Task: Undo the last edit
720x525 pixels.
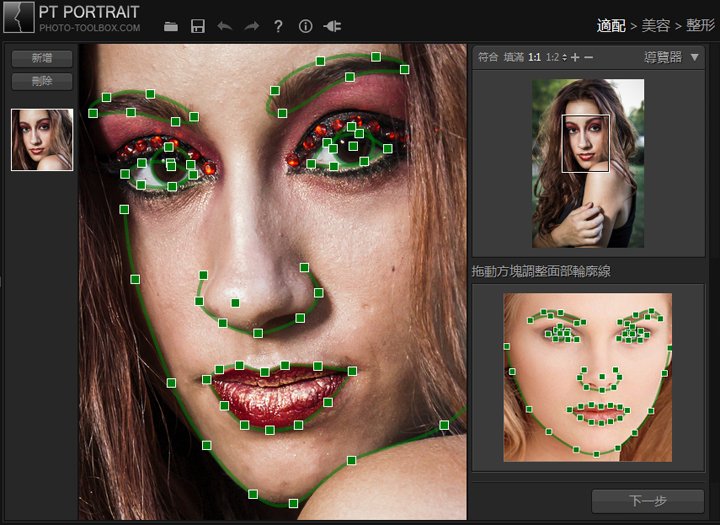Action: (225, 26)
